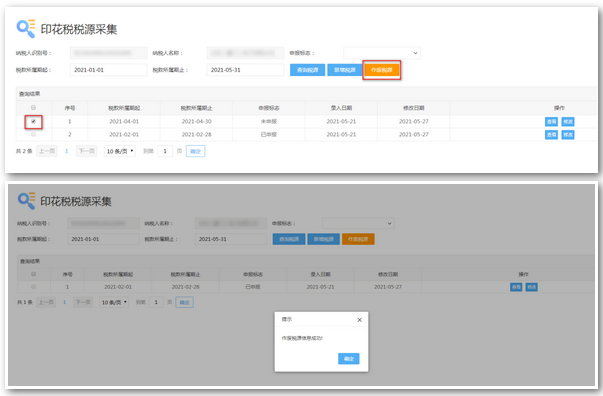
Task: Click the blurred 纳税人识别号 field in the upper panel
Action: [x=108, y=53]
